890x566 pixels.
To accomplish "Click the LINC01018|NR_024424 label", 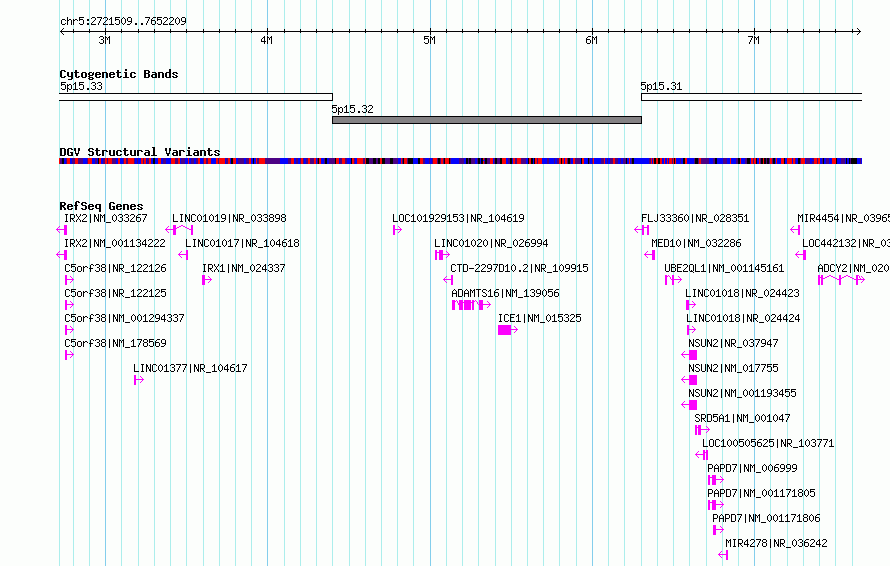I will pyautogui.click(x=743, y=318).
